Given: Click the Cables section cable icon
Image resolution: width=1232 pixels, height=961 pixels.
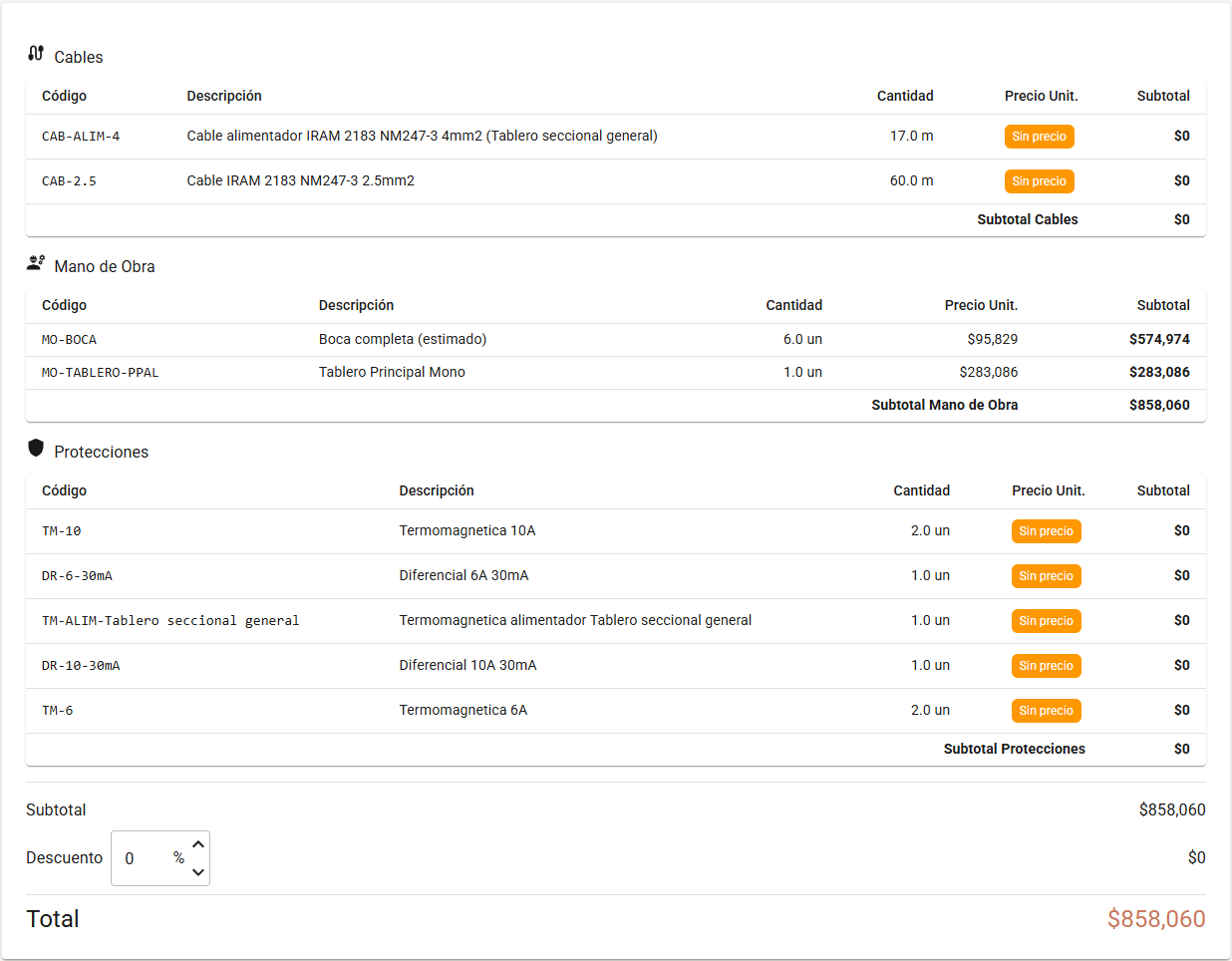Looking at the screenshot, I should click(x=36, y=53).
